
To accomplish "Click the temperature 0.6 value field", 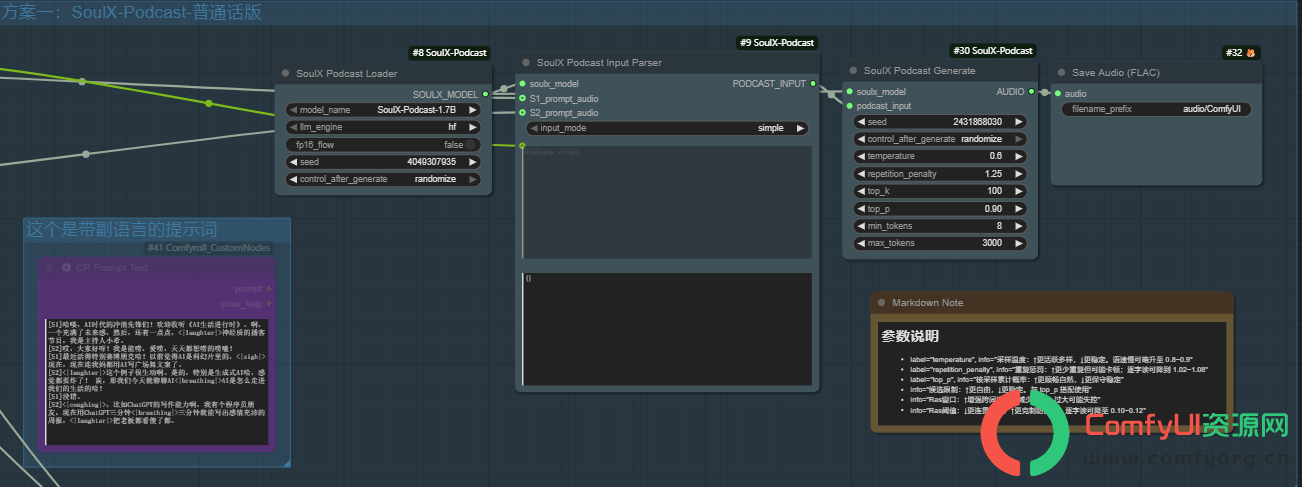I will click(940, 156).
